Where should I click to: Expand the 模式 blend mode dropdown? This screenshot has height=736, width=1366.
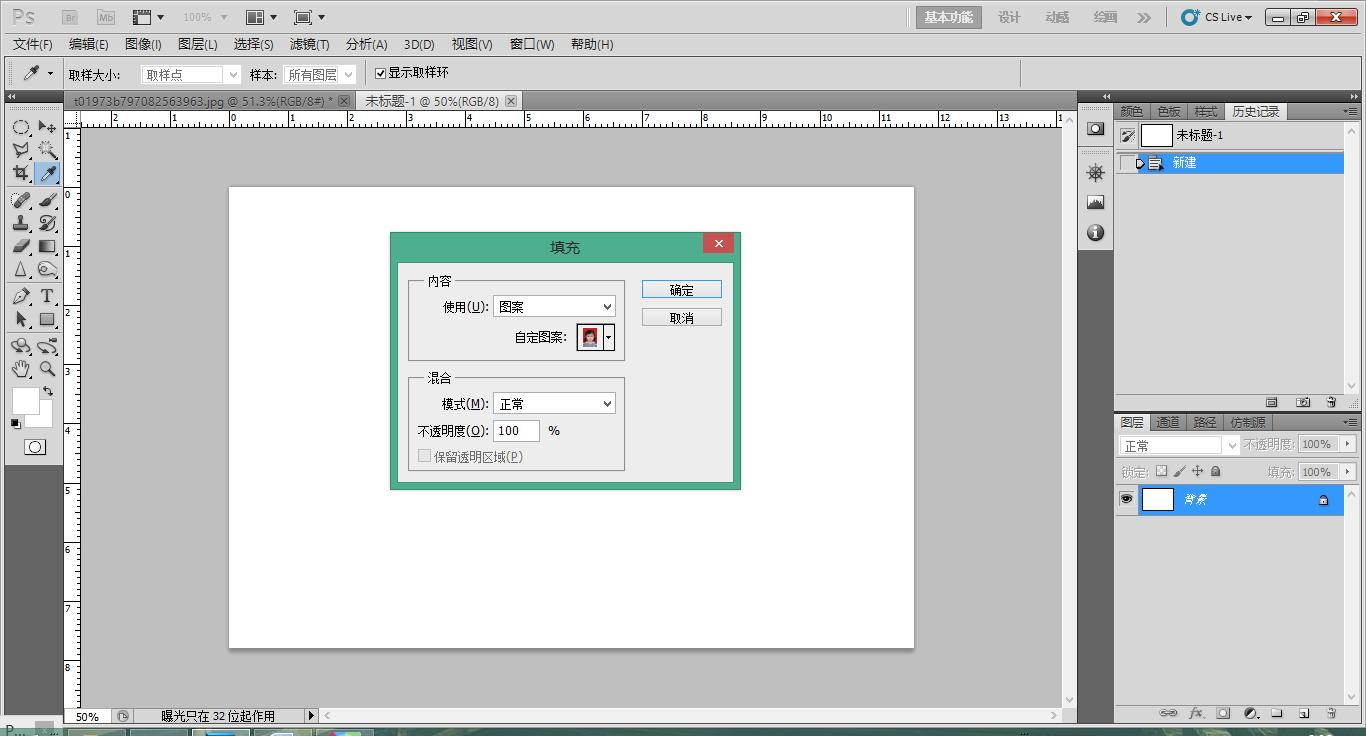554,404
